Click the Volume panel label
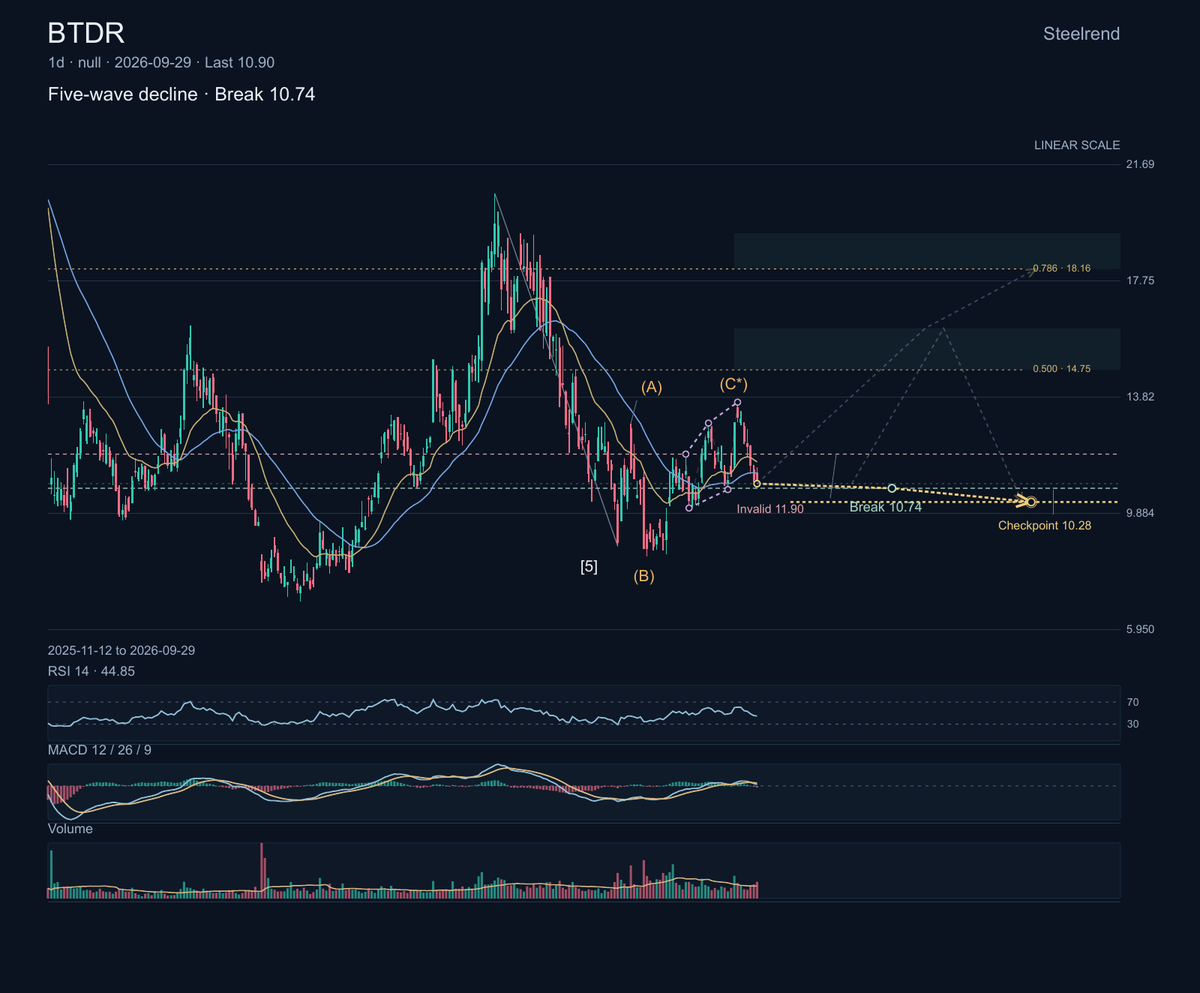 point(70,829)
